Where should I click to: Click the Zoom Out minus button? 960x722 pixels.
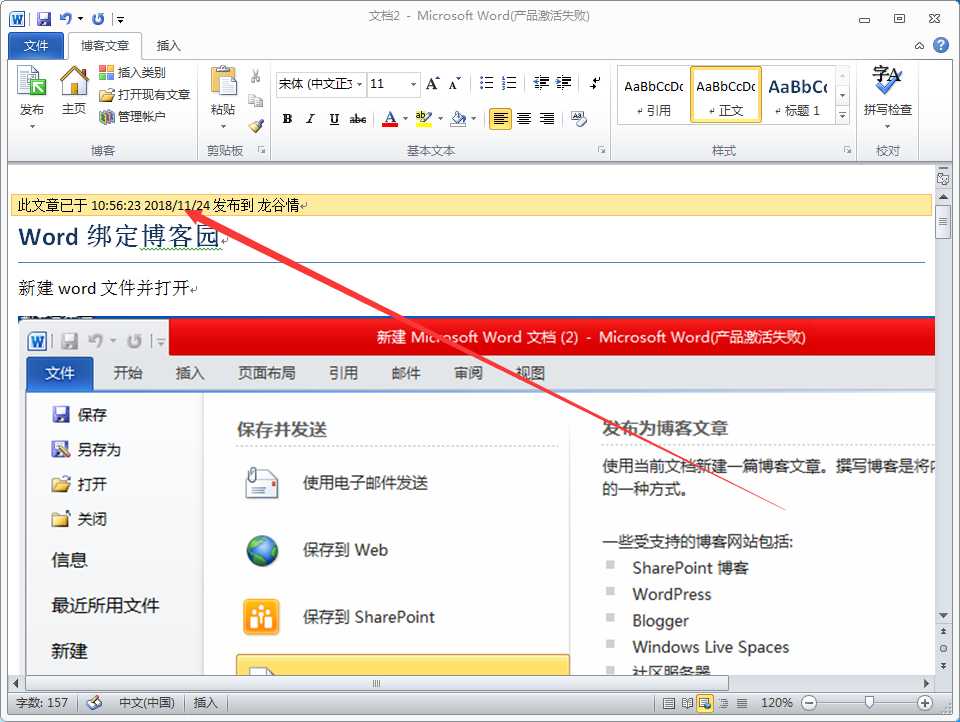pos(809,703)
